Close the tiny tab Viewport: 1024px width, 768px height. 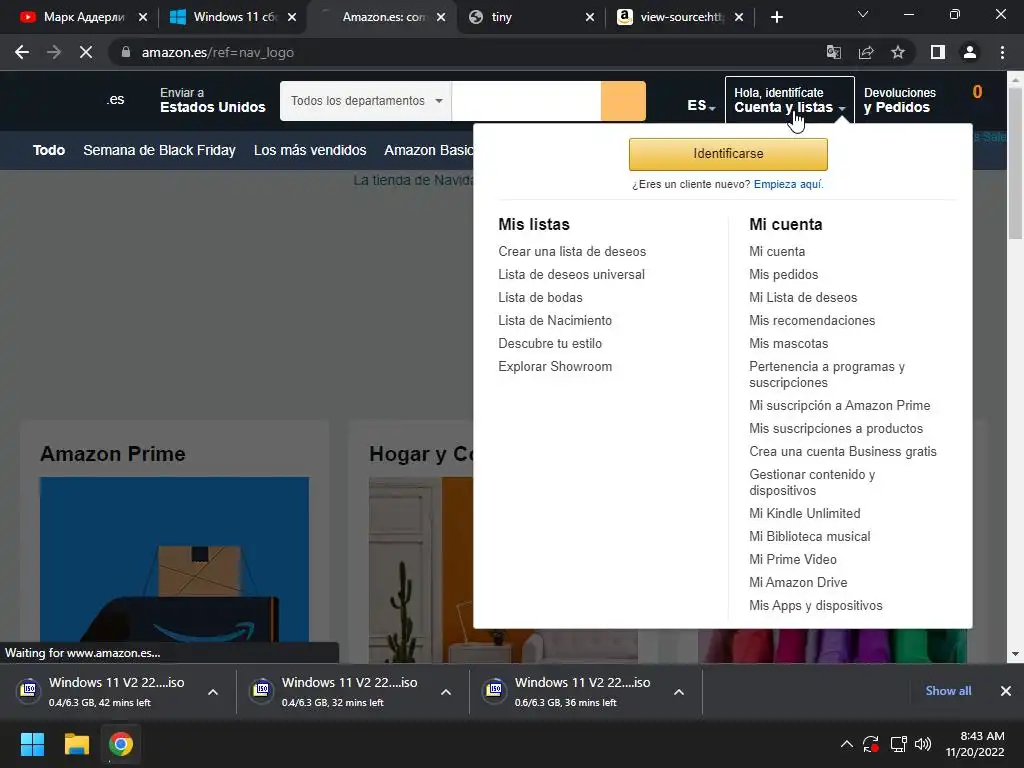click(x=590, y=17)
